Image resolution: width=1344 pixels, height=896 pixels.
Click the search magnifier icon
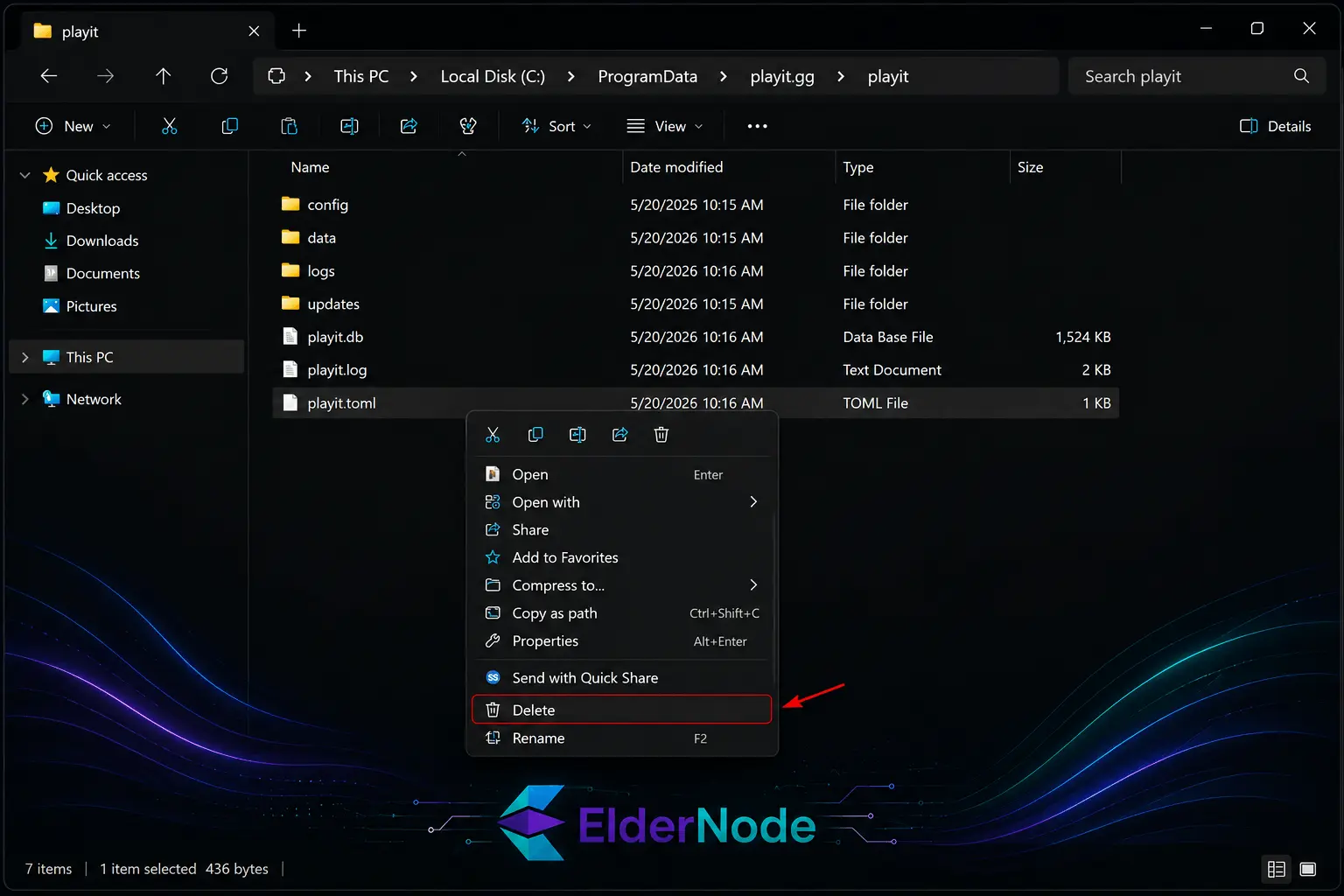[1301, 76]
